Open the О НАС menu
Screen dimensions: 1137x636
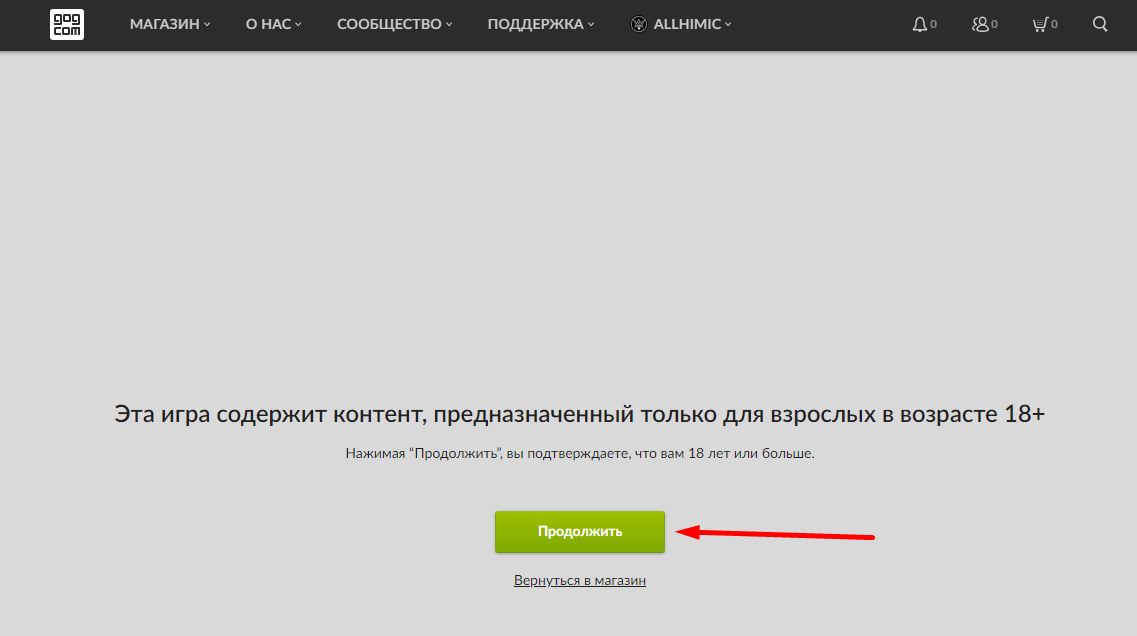[273, 25]
